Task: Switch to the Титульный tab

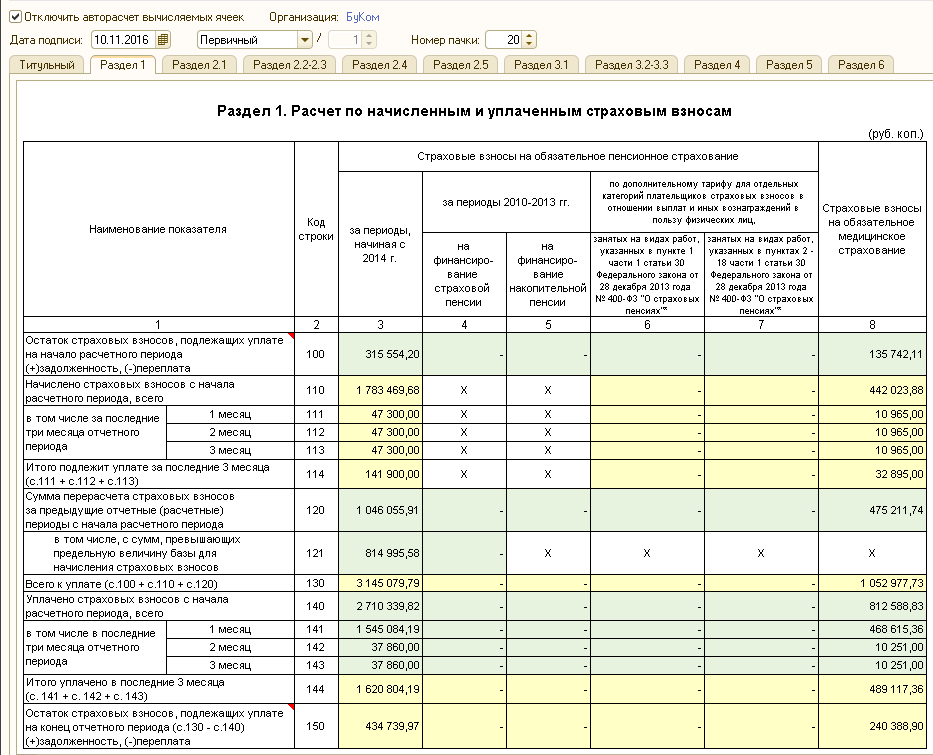Action: tap(47, 65)
